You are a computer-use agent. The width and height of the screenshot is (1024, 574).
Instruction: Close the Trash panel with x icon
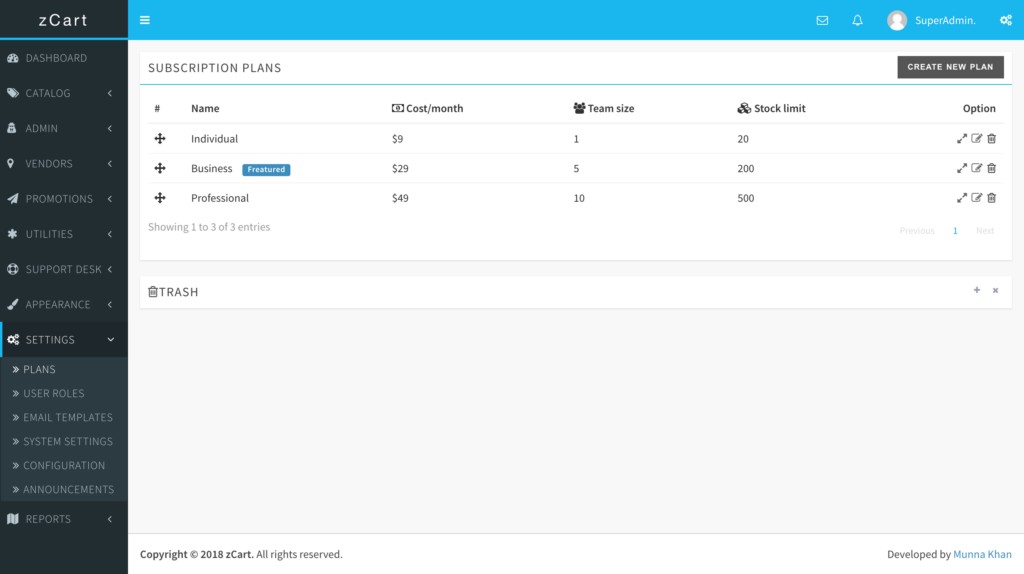[x=995, y=291]
